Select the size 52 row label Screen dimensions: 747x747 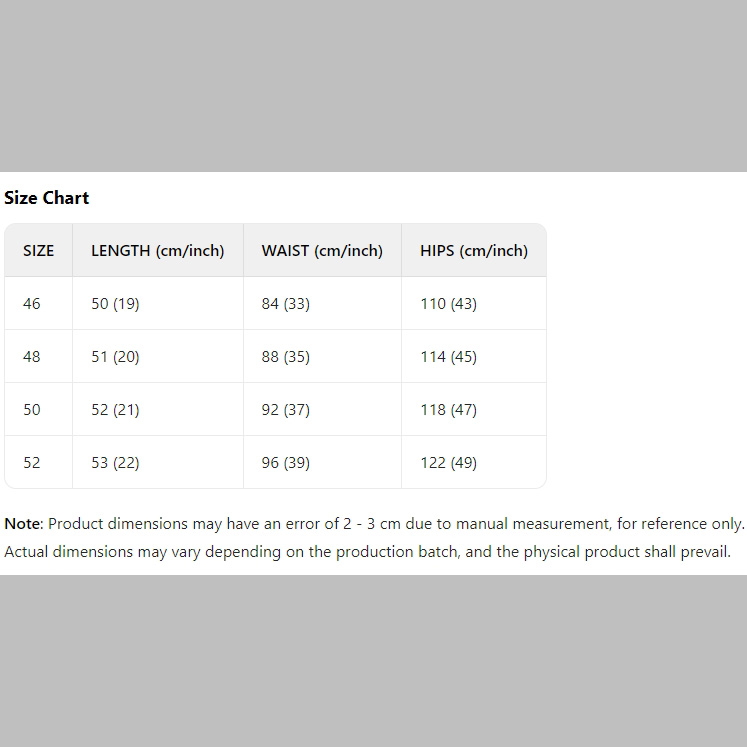coord(32,463)
